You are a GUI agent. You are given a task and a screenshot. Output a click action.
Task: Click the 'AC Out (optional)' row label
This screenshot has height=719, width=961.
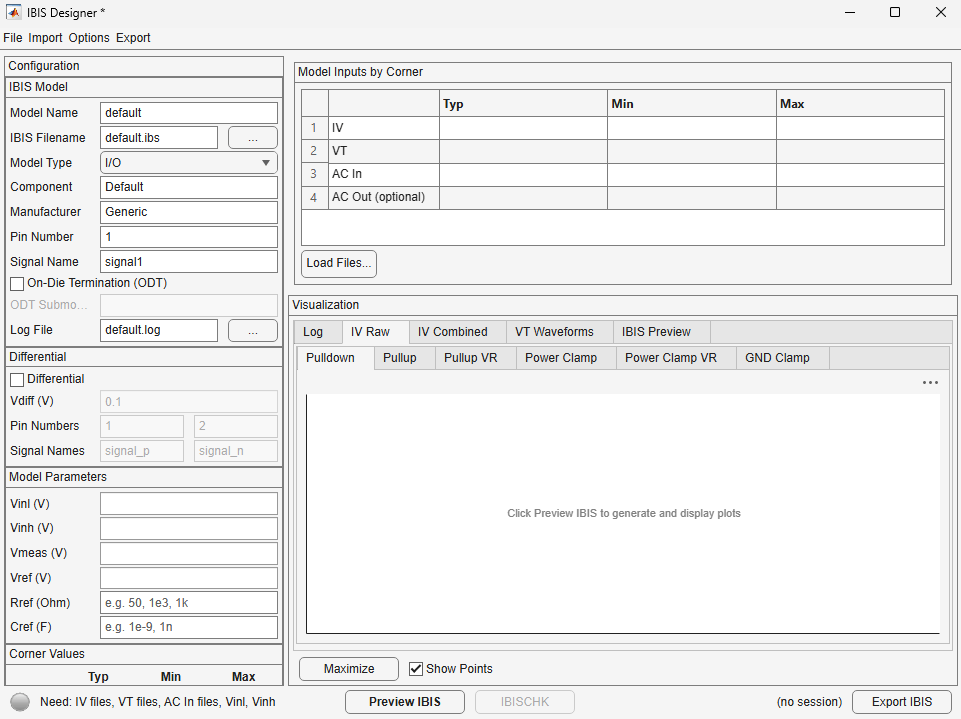[x=378, y=197]
